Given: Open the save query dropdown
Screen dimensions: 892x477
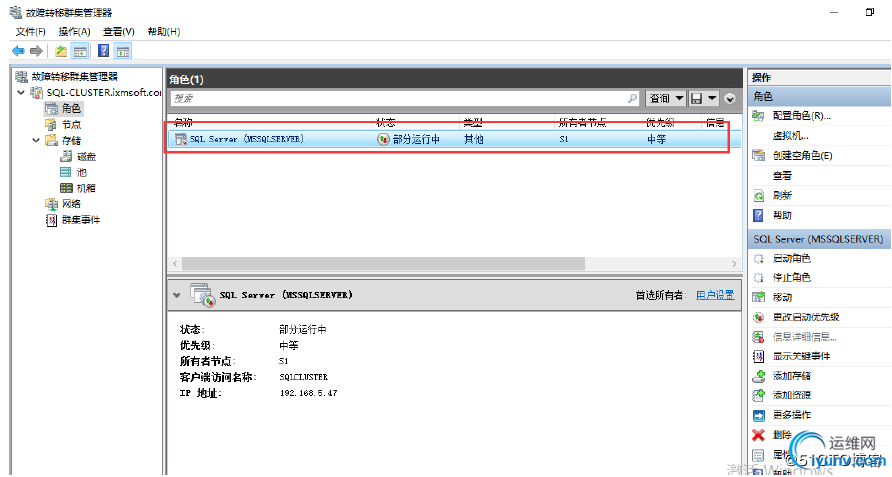Looking at the screenshot, I should coord(704,98).
